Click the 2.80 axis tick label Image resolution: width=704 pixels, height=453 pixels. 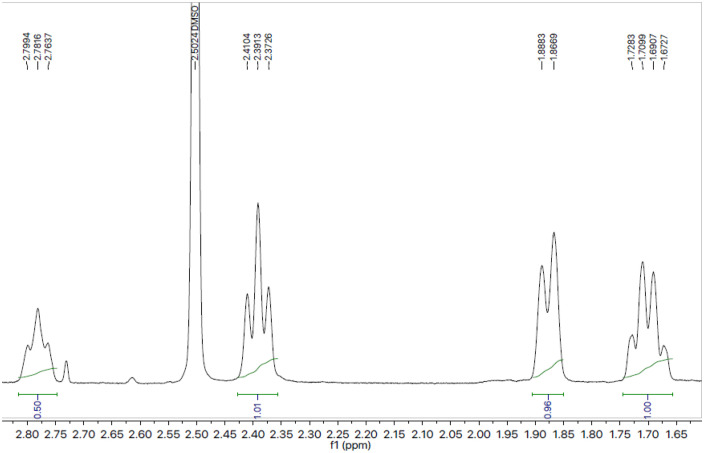click(x=28, y=435)
